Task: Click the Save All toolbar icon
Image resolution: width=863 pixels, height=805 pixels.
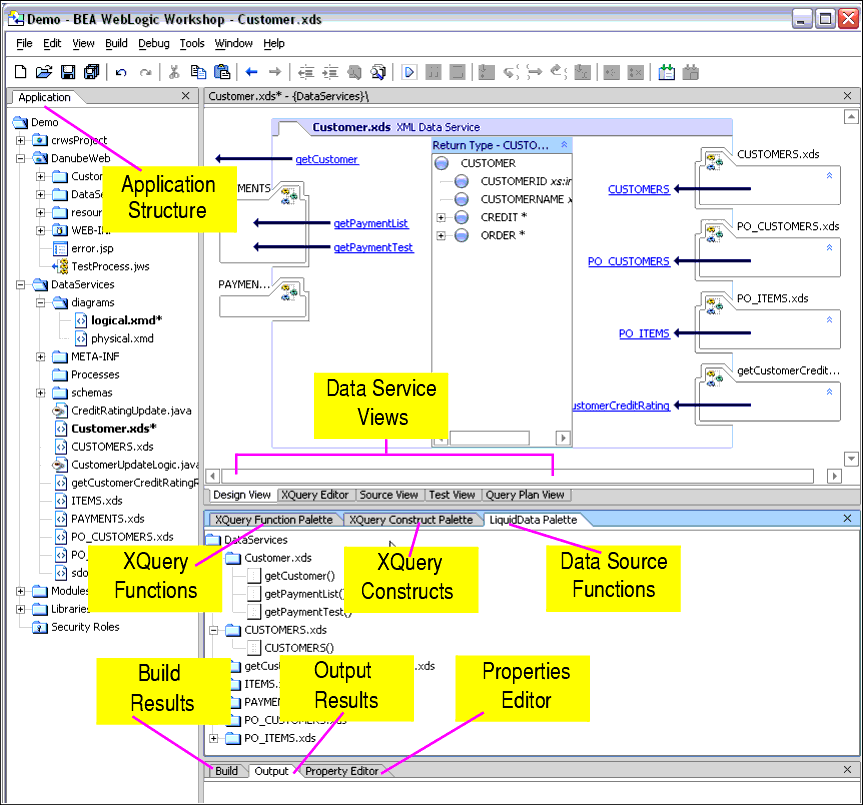Action: click(91, 72)
